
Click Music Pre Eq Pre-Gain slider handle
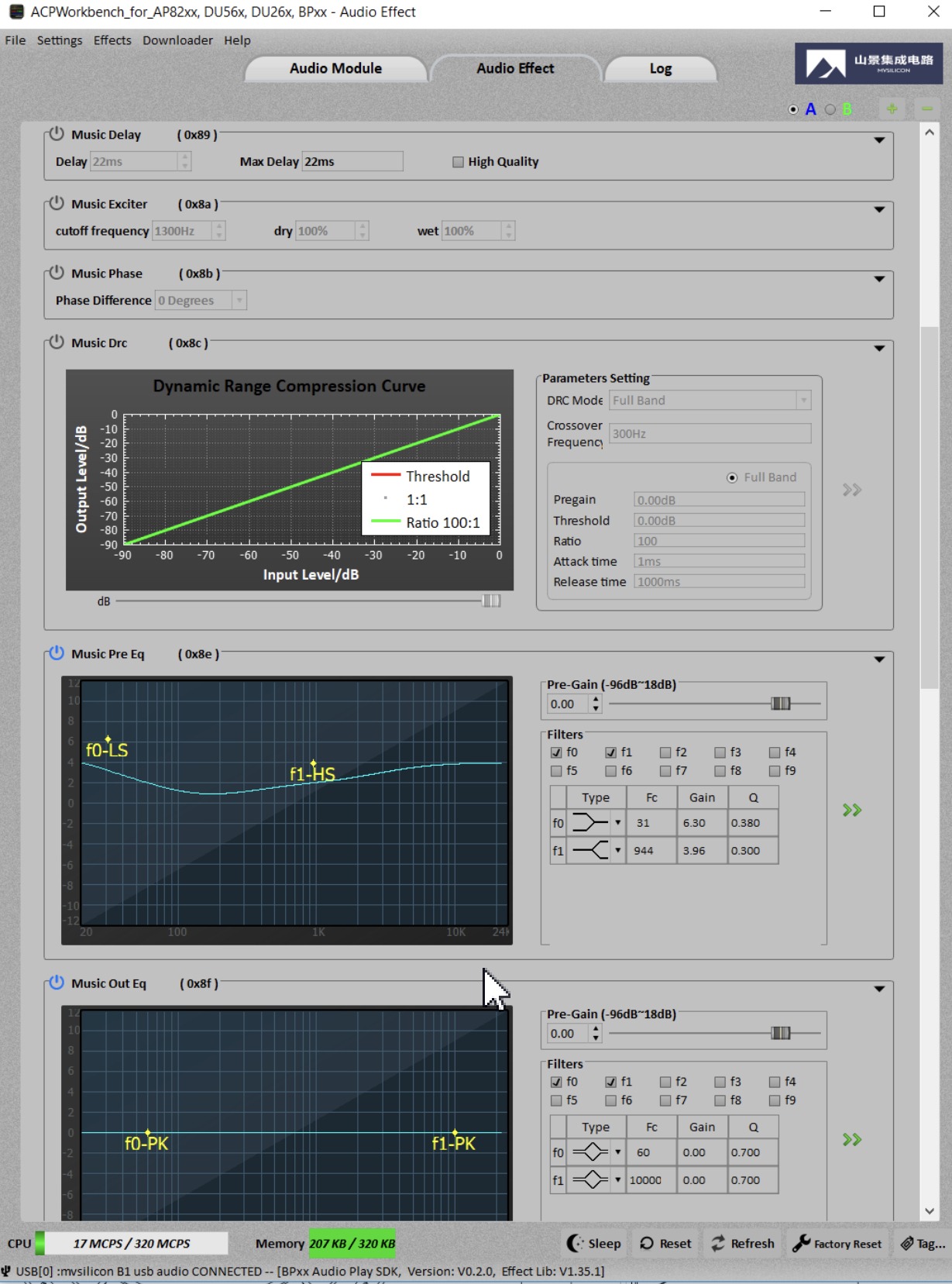[781, 703]
